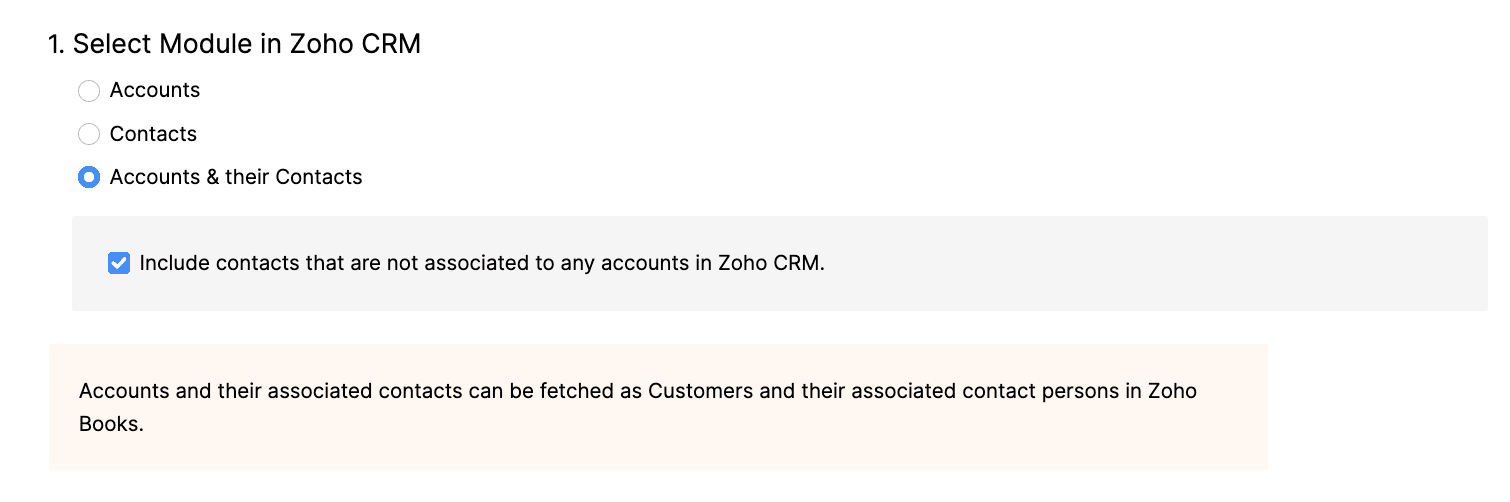
Task: Click "Accounts and their associated contacts" note start
Action: pos(270,391)
